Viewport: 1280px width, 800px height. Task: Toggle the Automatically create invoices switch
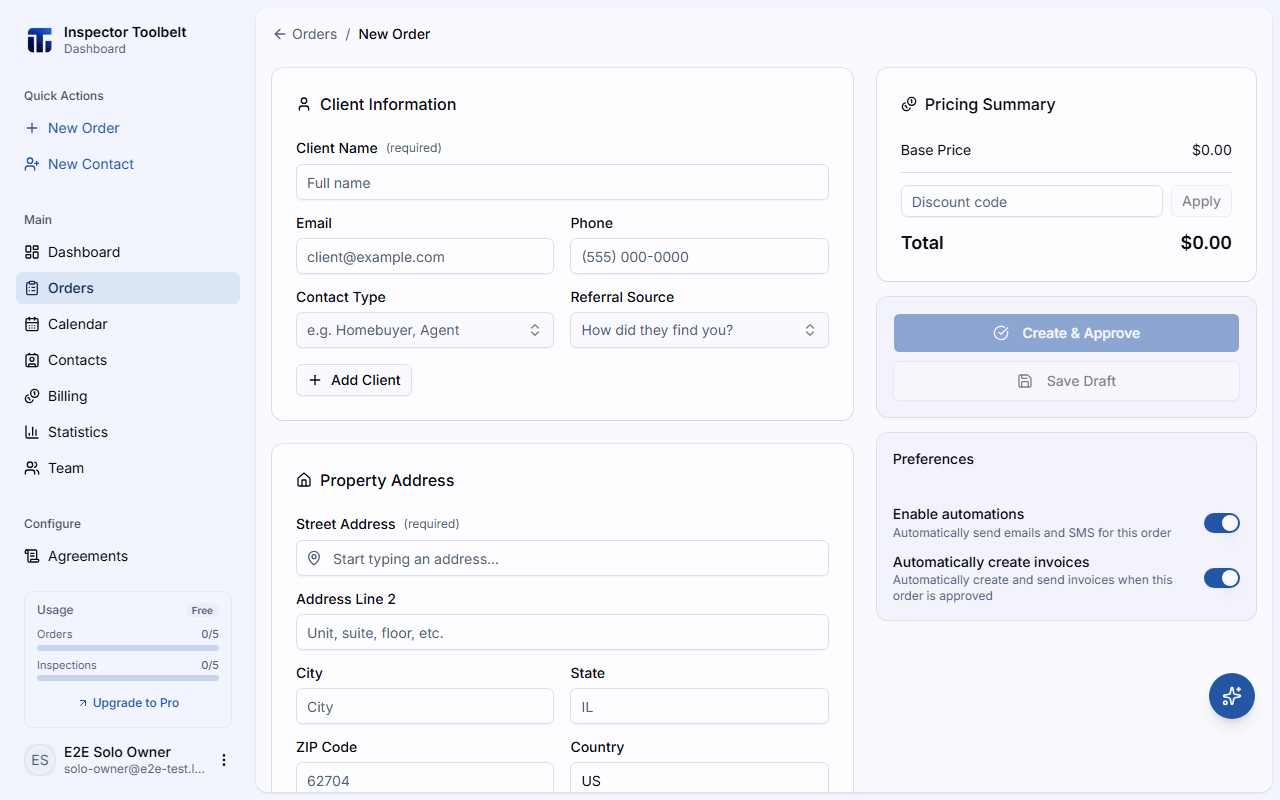click(x=1222, y=578)
